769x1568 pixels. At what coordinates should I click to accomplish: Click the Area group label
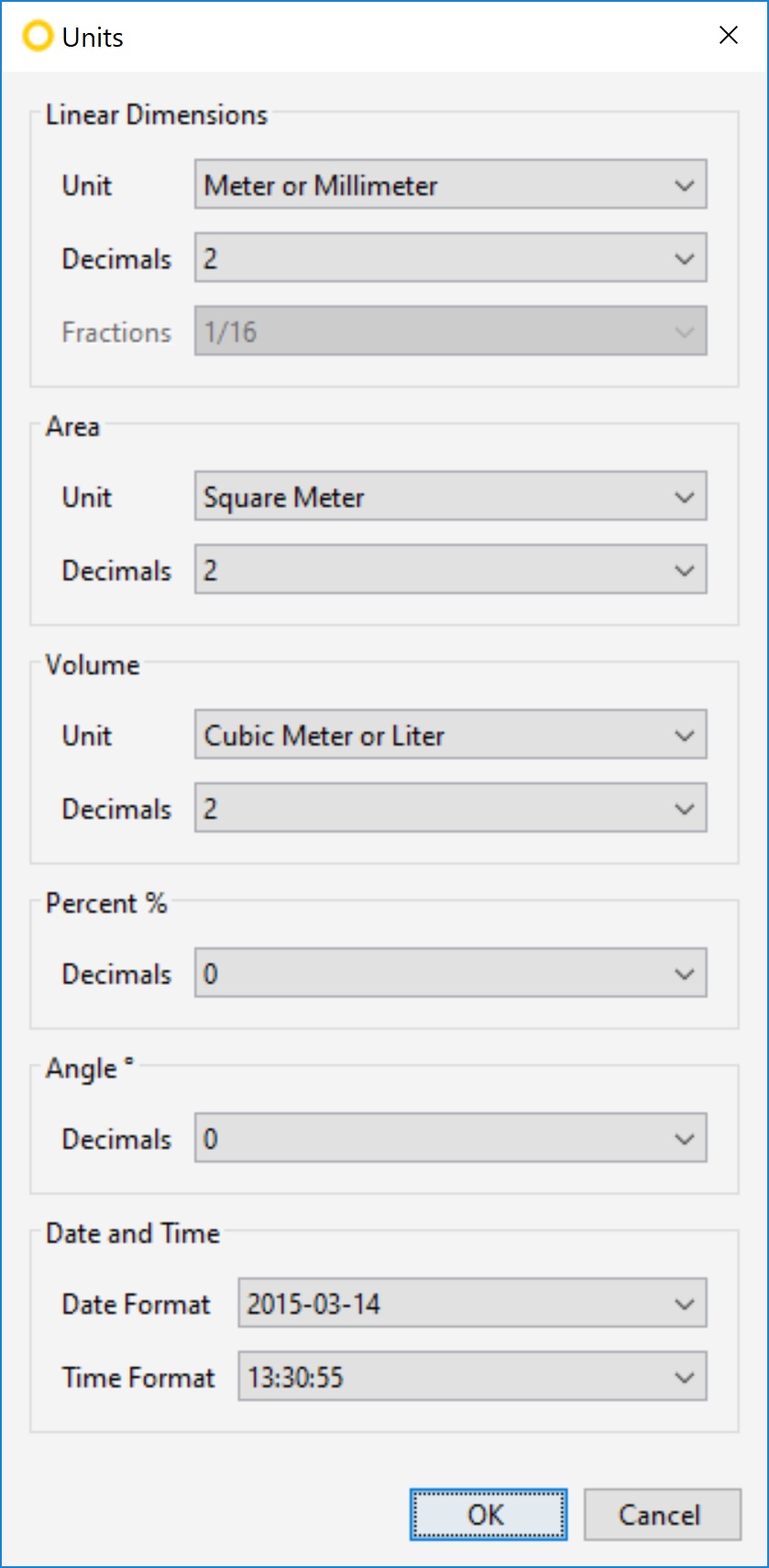click(x=72, y=426)
